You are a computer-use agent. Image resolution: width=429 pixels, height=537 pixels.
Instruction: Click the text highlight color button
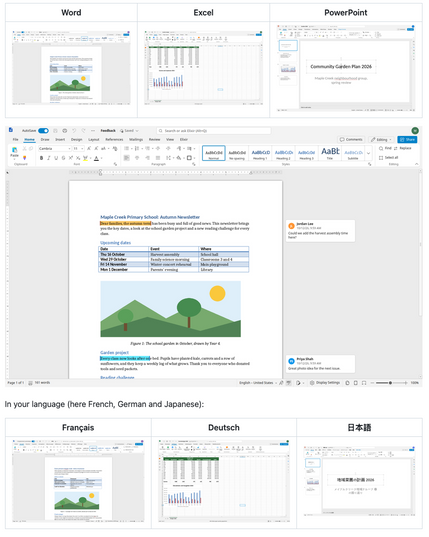85,158
